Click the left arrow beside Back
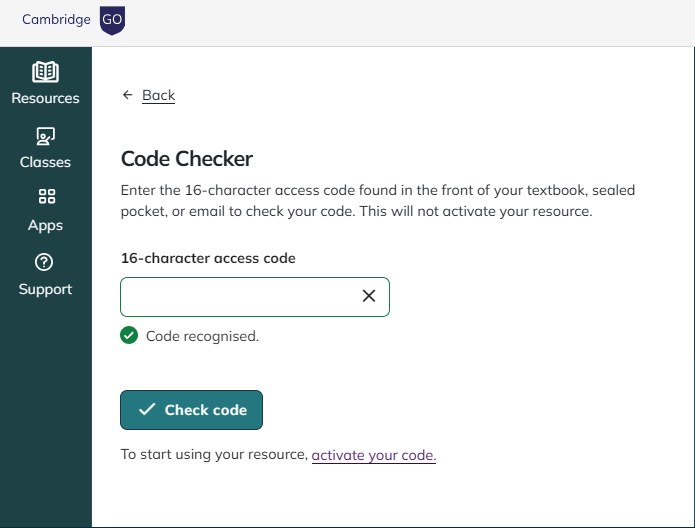The height and width of the screenshot is (528, 695). 127,95
